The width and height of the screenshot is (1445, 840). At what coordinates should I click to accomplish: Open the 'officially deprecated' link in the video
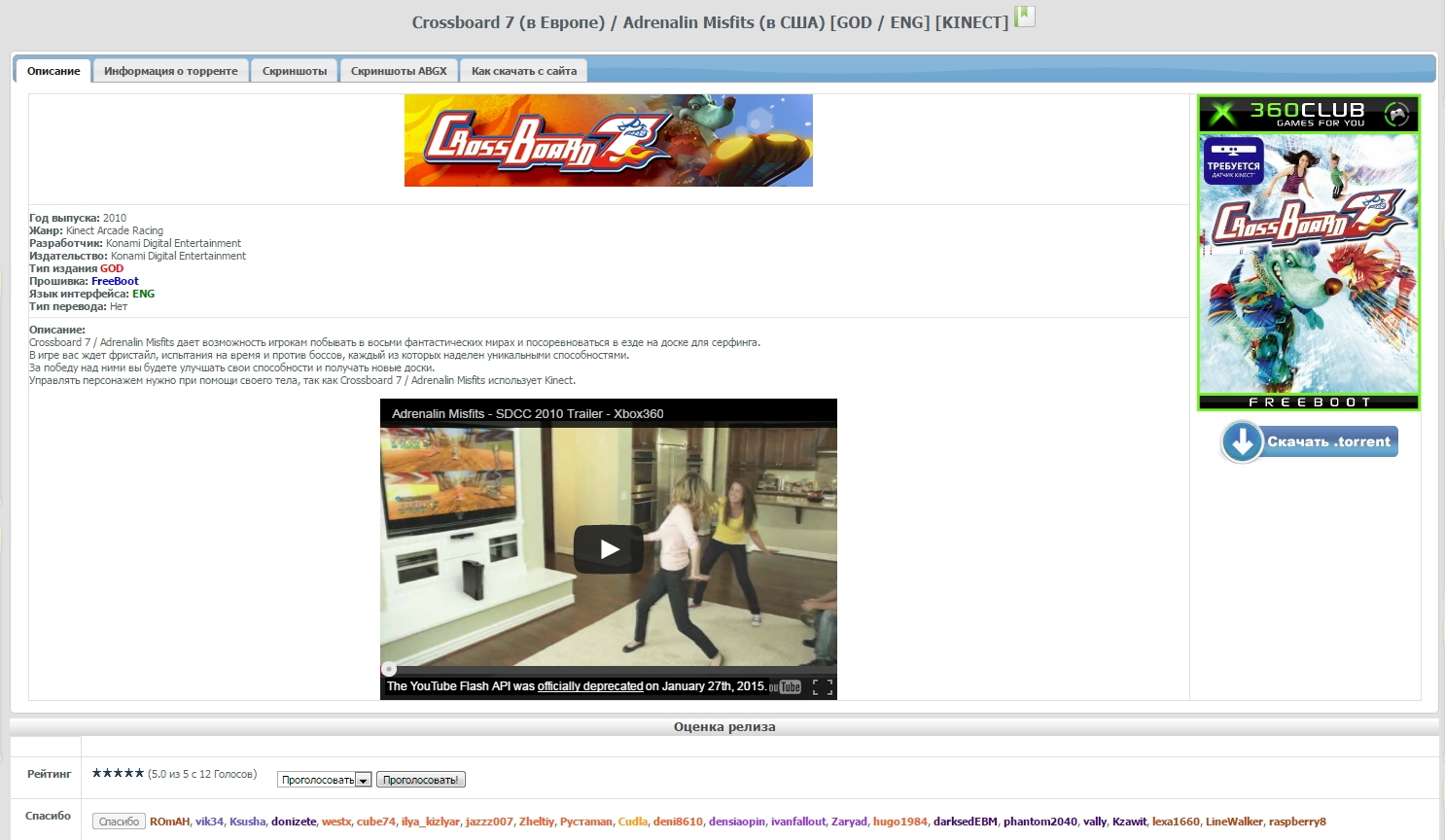click(590, 686)
